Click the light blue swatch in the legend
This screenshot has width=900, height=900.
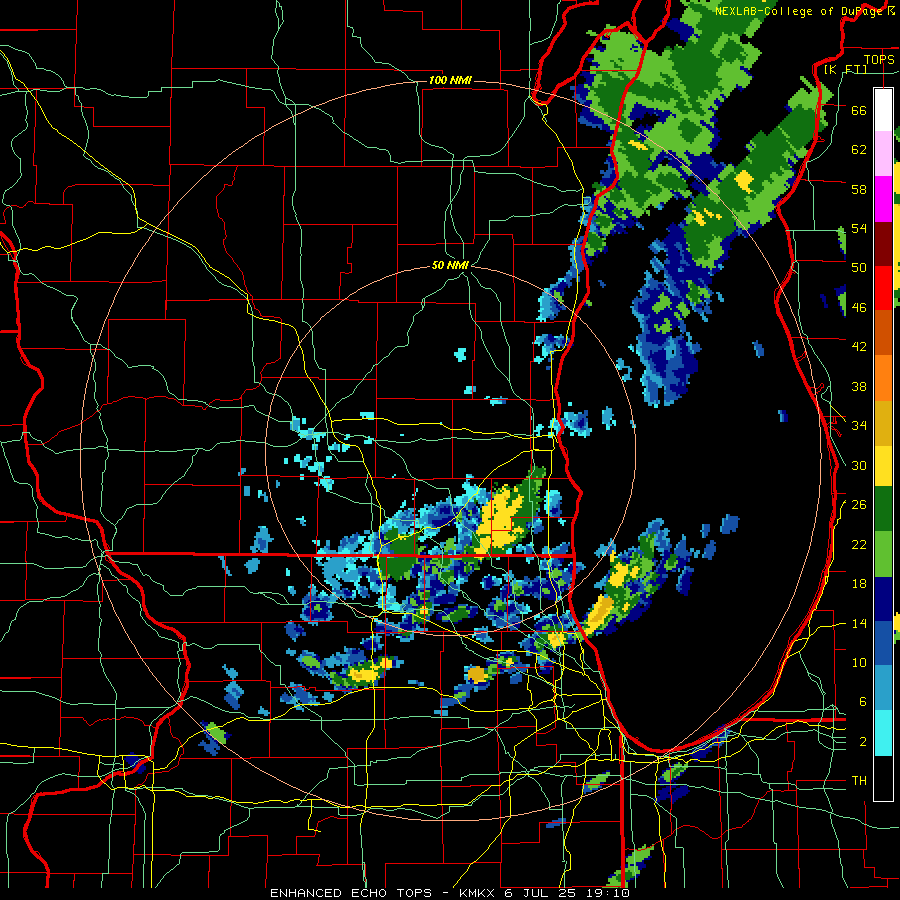click(x=883, y=688)
